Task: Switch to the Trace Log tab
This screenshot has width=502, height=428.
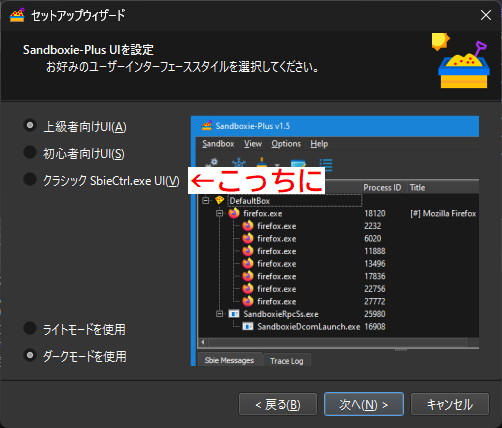Action: (287, 361)
